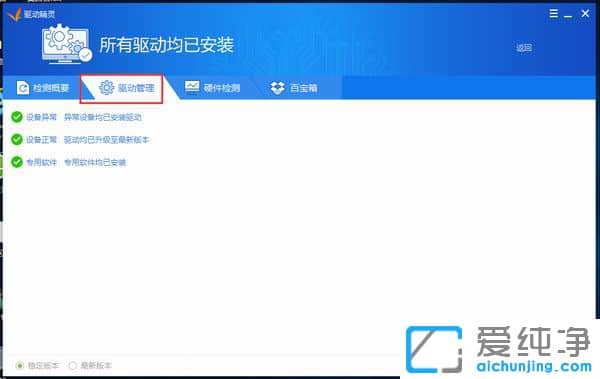The height and width of the screenshot is (379, 600).
Task: Open the hamburger main menu icon
Action: 553,14
